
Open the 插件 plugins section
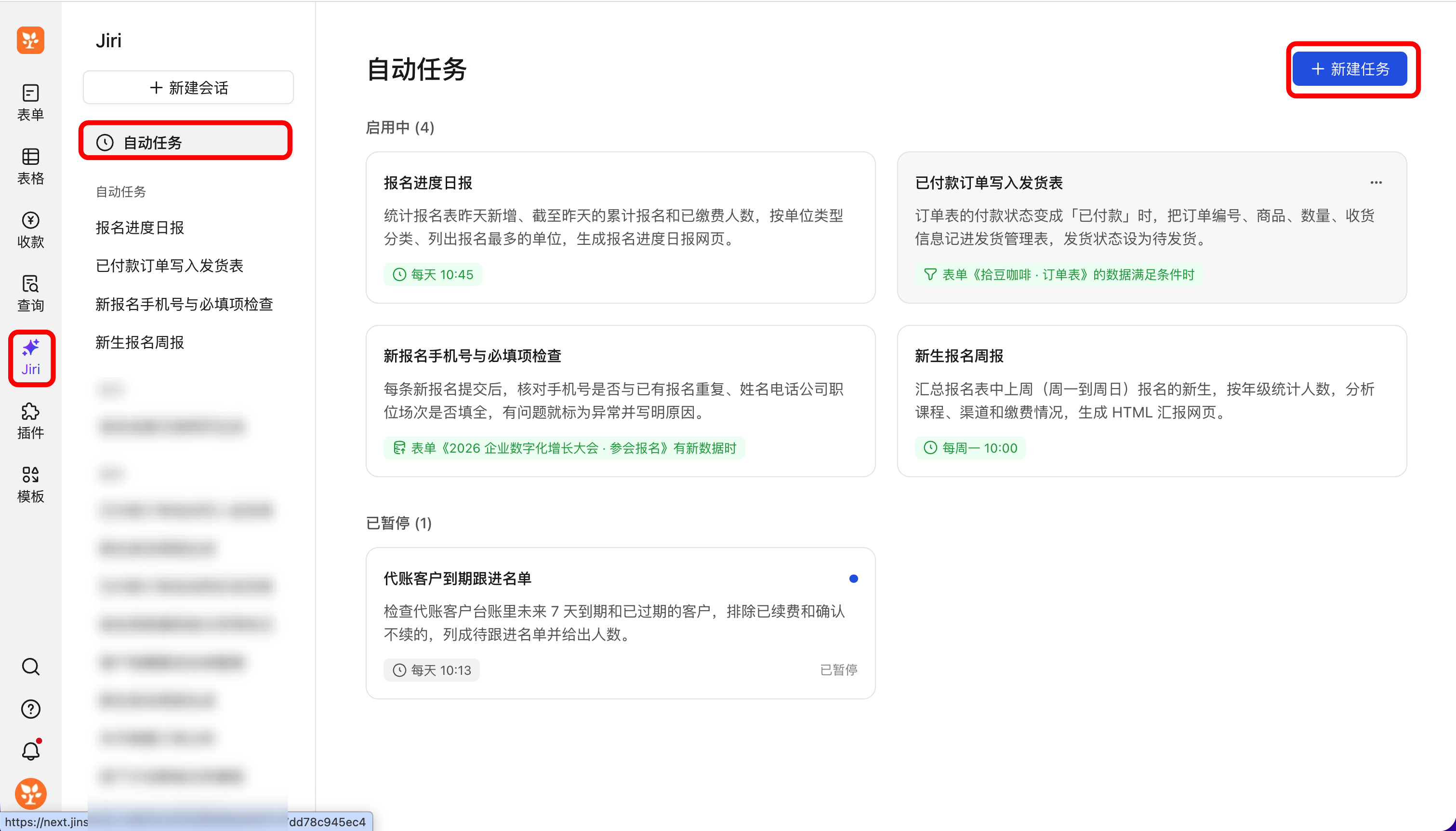pos(31,421)
